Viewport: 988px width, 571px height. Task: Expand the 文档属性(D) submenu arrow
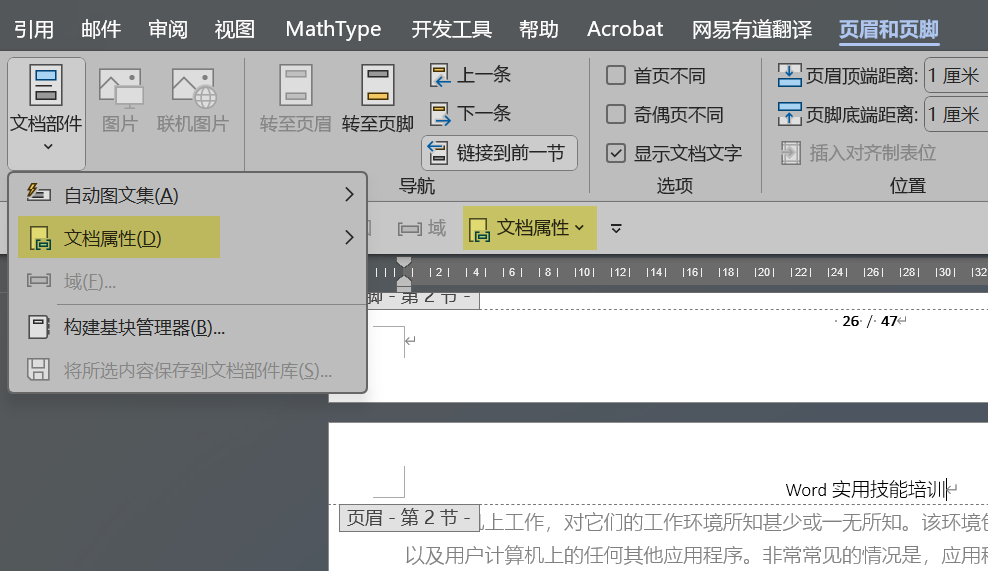[350, 238]
